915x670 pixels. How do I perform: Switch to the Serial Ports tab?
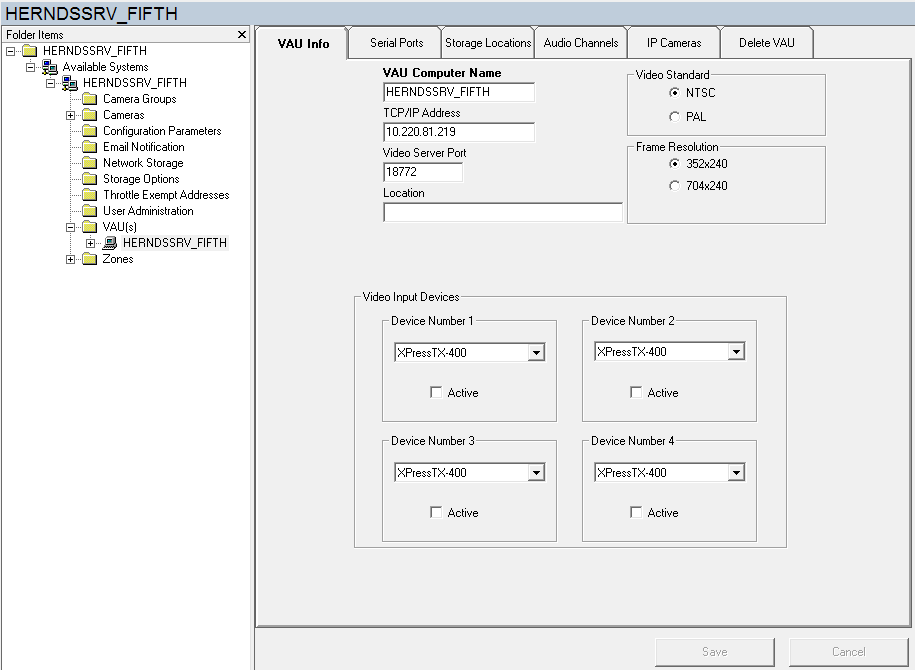pos(394,42)
